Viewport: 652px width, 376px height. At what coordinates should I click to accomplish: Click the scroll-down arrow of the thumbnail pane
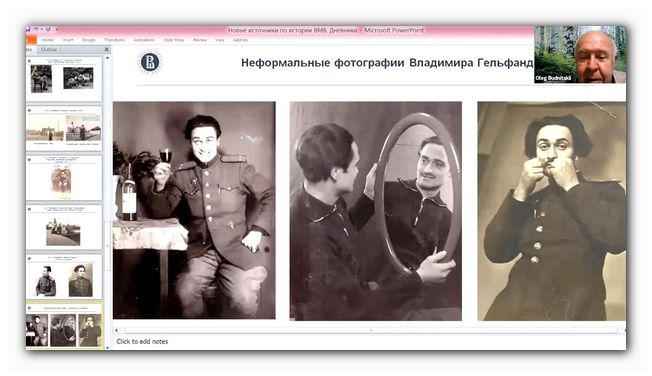point(107,347)
